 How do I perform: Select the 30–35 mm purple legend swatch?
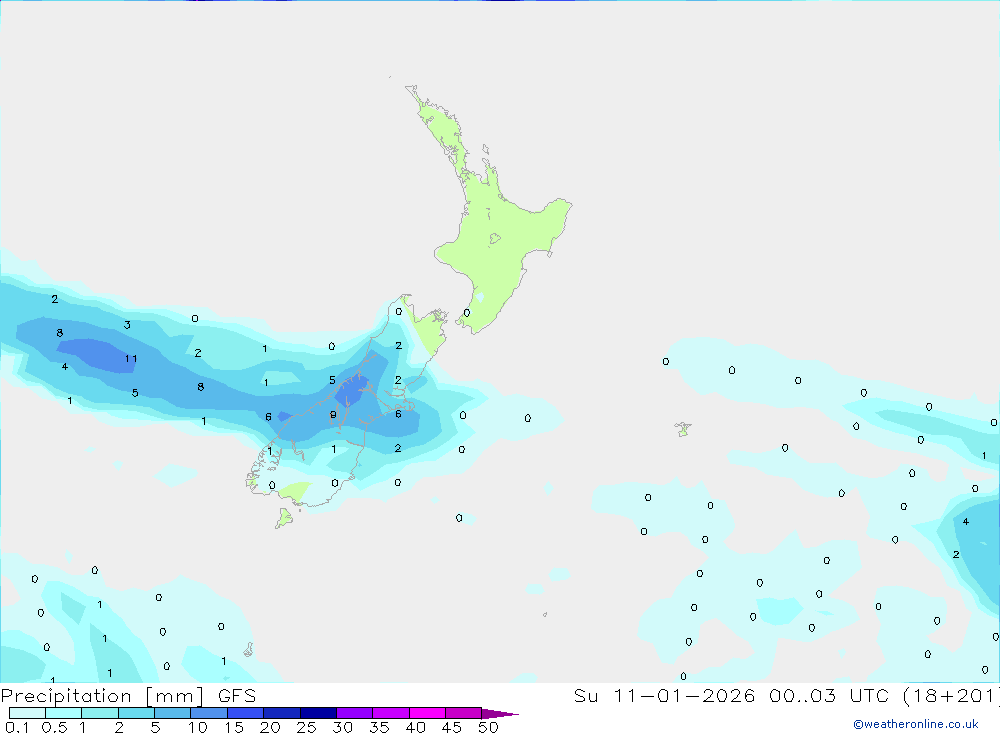(x=355, y=713)
